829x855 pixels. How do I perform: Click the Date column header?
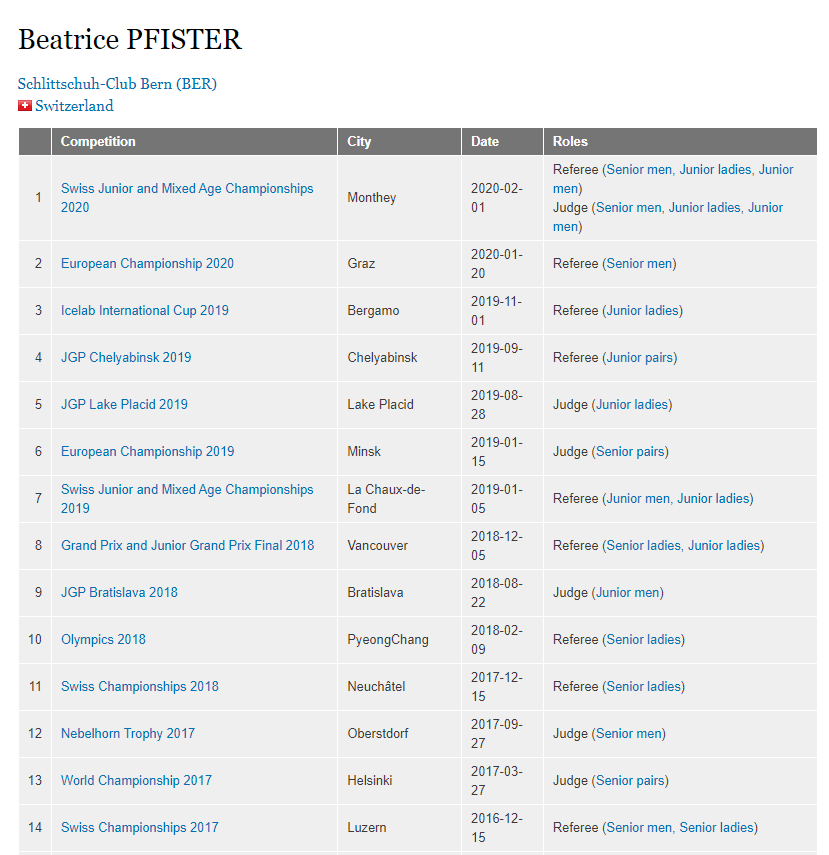click(x=485, y=142)
